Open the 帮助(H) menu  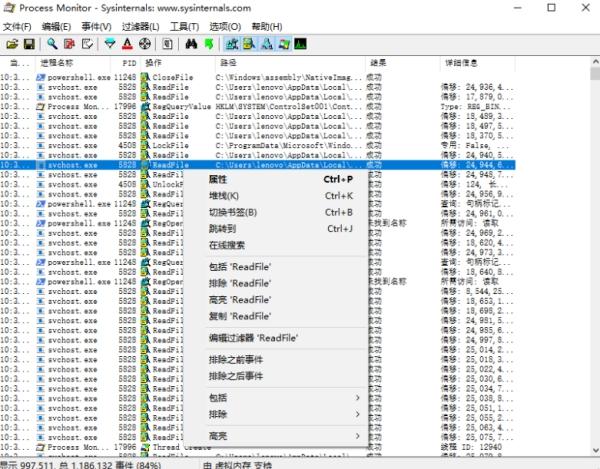point(267,27)
